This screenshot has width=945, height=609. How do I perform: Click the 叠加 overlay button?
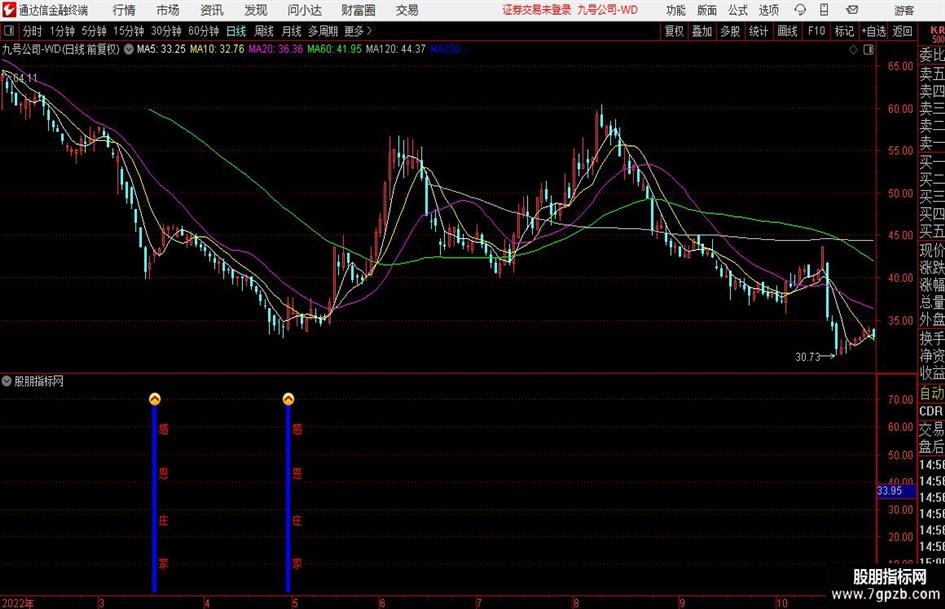pos(702,31)
